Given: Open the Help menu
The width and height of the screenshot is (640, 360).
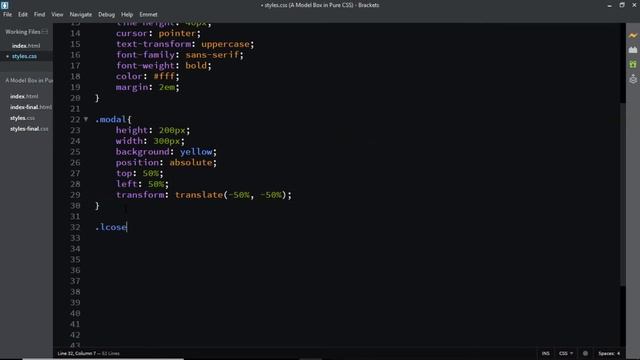Looking at the screenshot, I should (127, 14).
